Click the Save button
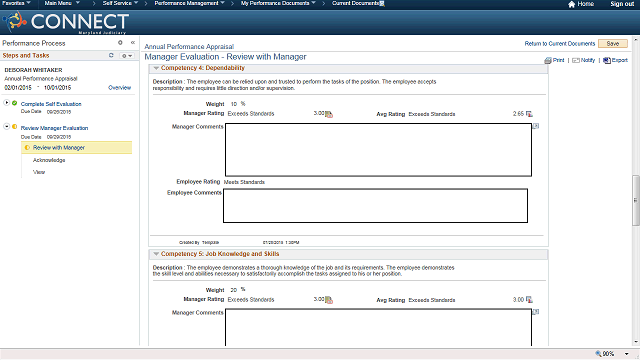The width and height of the screenshot is (640, 360). pyautogui.click(x=613, y=44)
